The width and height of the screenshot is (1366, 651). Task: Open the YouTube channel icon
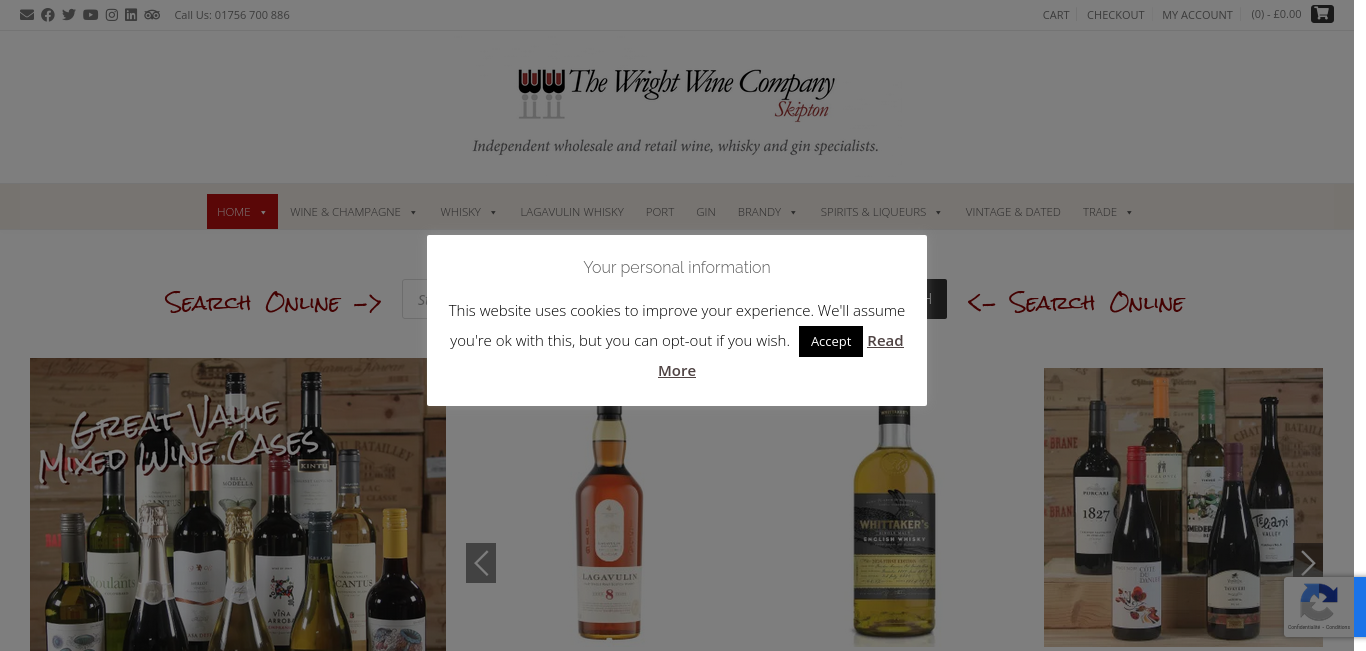[91, 15]
